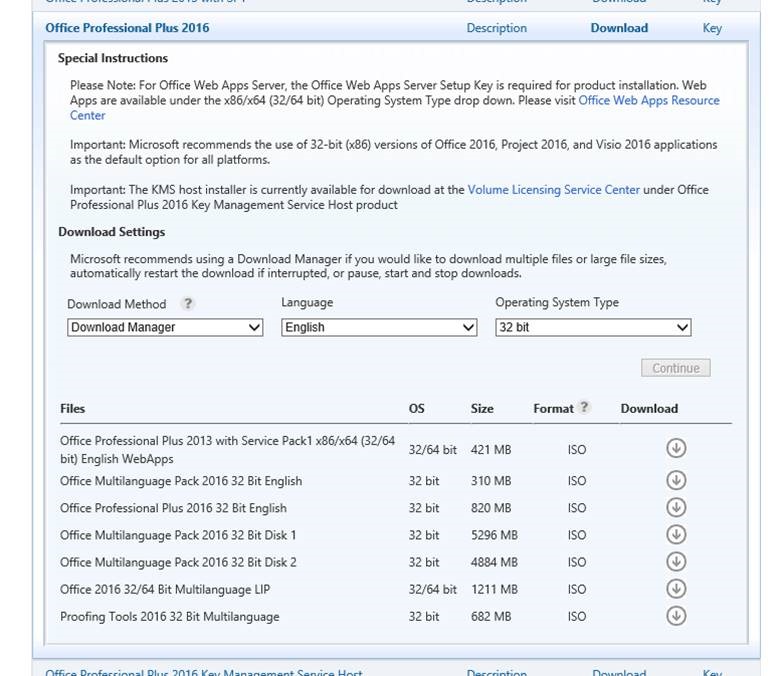Open the Download Method dropdown
779x676 pixels.
pyautogui.click(x=165, y=327)
